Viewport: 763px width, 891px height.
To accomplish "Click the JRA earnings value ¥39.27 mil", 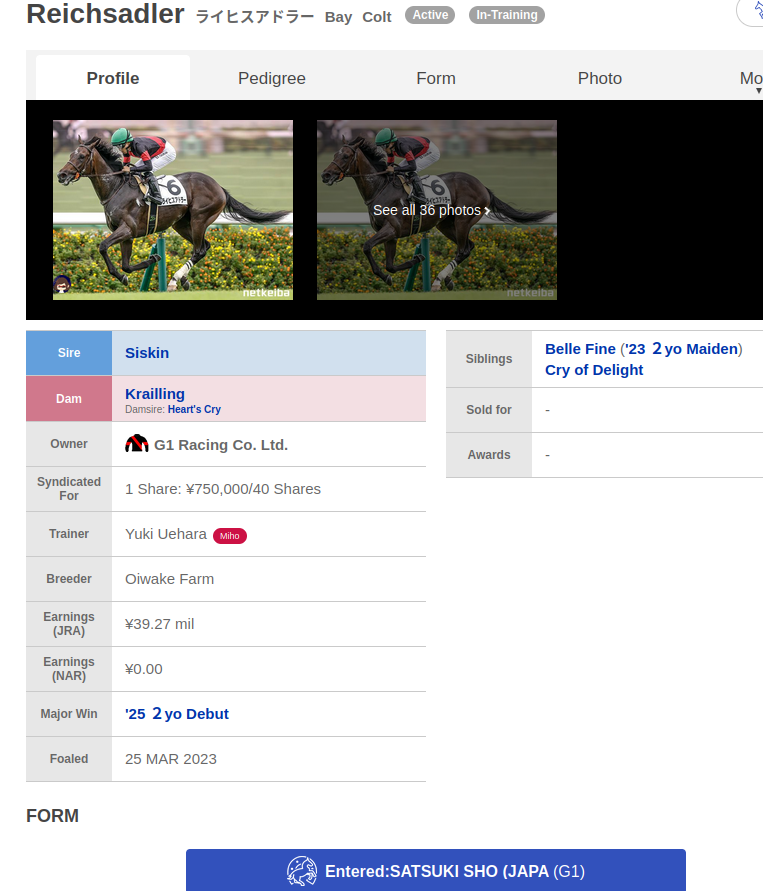I will point(160,624).
